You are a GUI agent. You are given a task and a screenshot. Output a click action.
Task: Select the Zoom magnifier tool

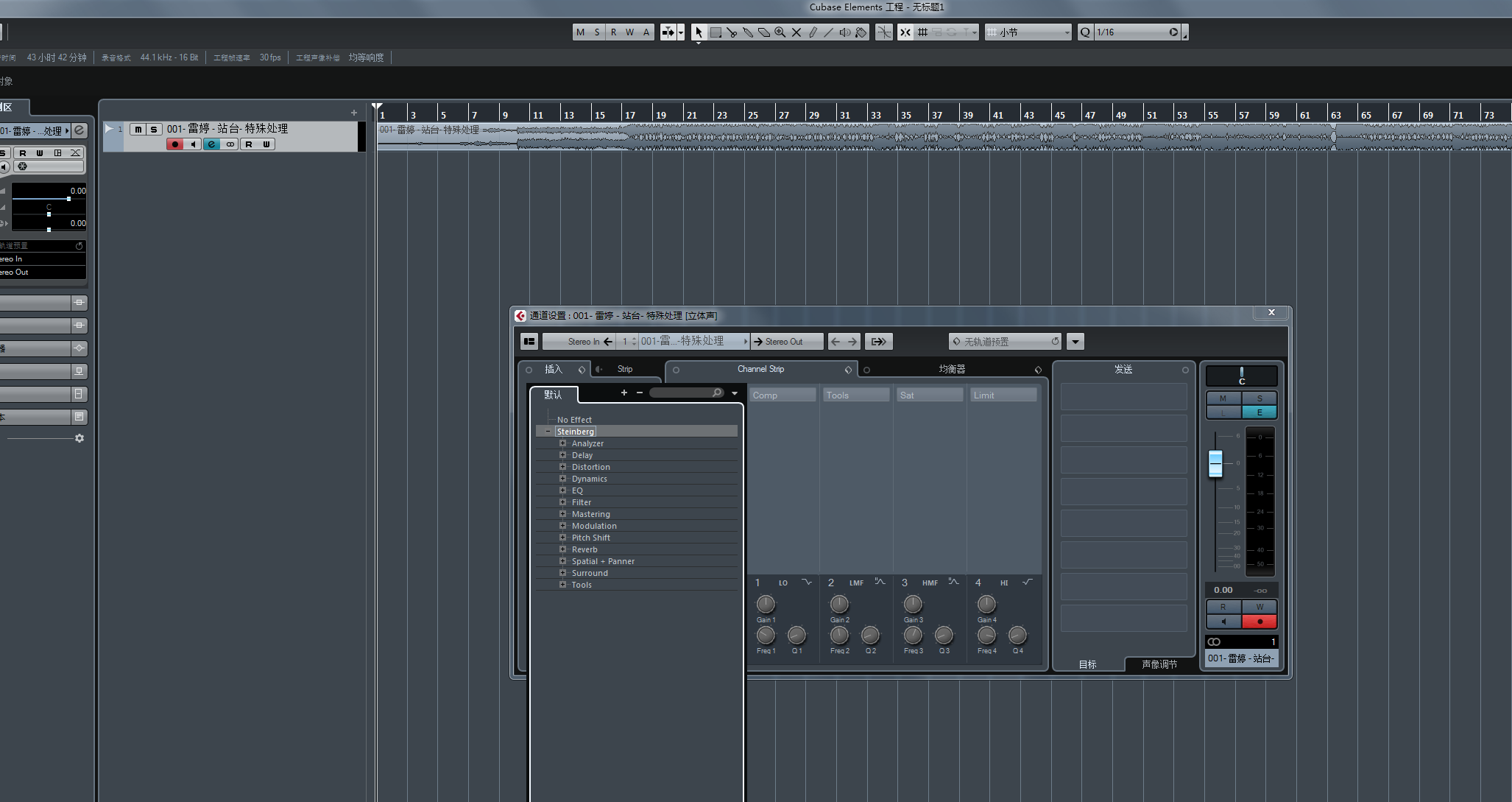pos(780,32)
